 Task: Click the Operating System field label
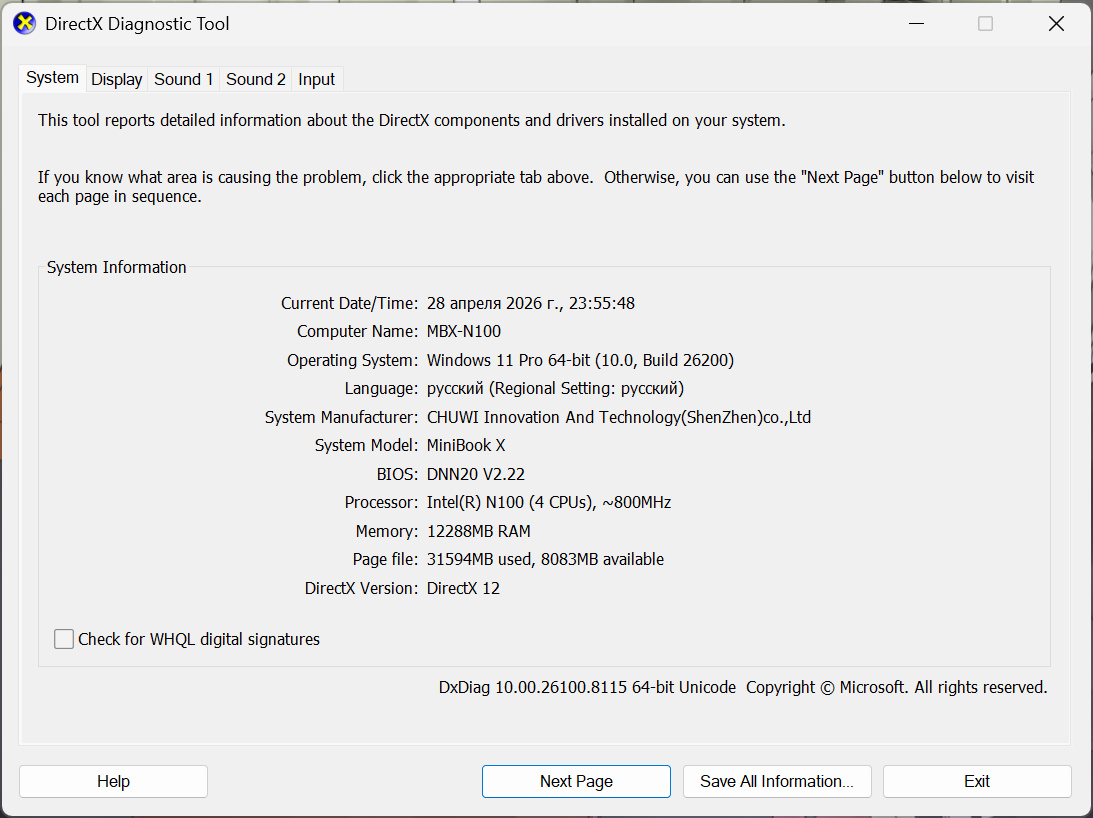[x=352, y=360]
